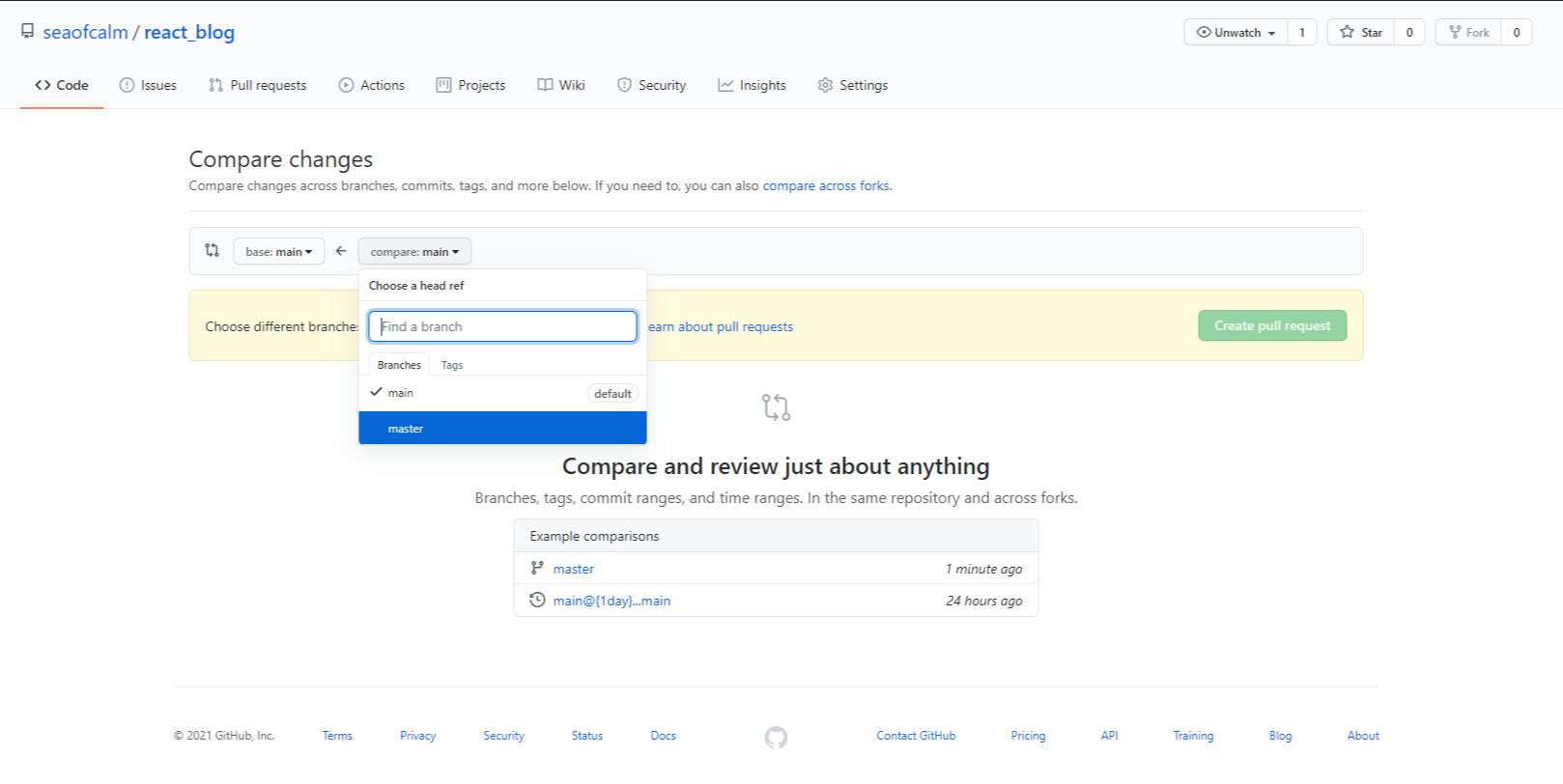Open the Security link in the footer
The width and height of the screenshot is (1563, 784).
pos(503,736)
